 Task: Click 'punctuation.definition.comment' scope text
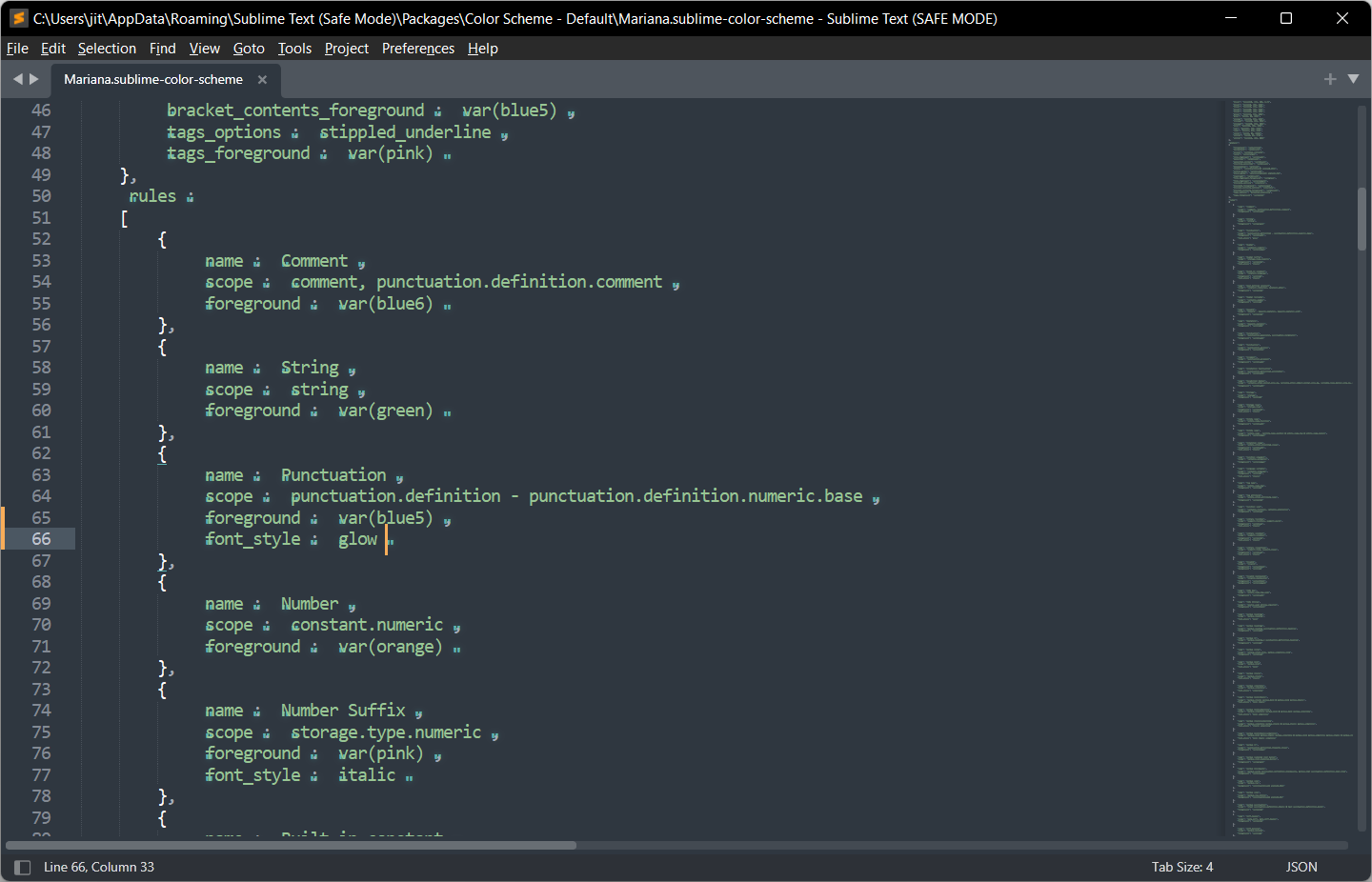519,282
